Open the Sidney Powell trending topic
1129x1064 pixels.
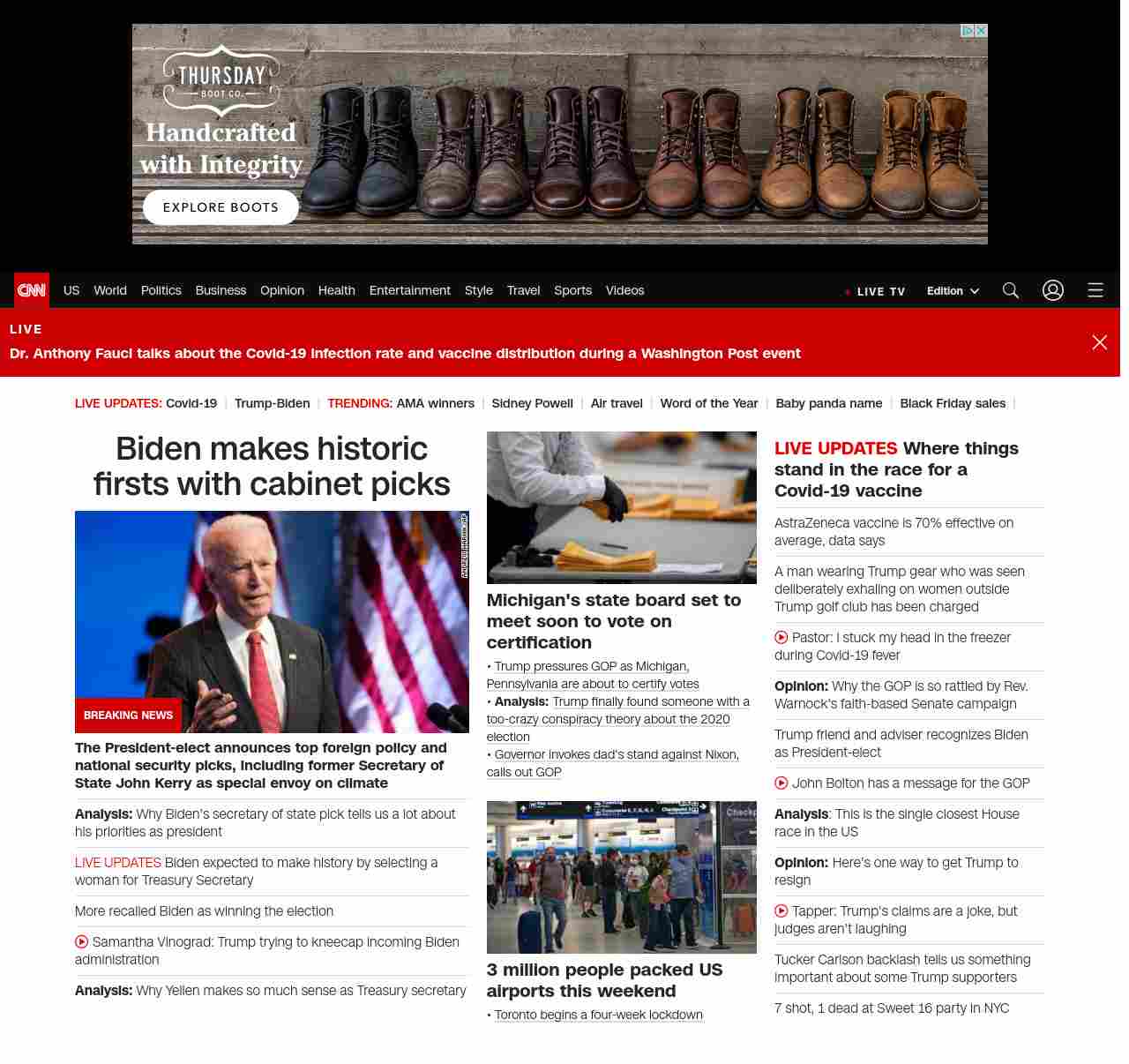(x=532, y=403)
